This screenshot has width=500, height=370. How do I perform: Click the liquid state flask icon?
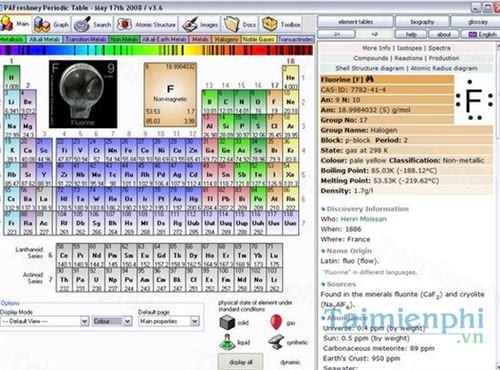pyautogui.click(x=227, y=342)
